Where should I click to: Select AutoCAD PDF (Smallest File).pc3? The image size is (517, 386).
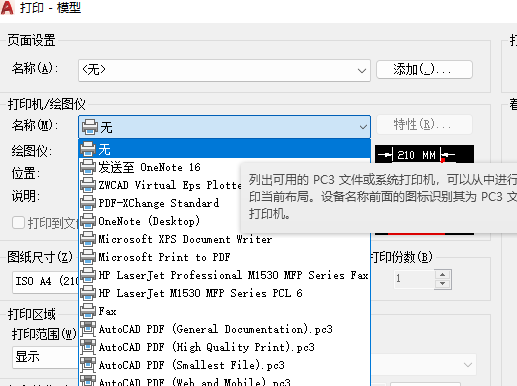(x=224, y=365)
